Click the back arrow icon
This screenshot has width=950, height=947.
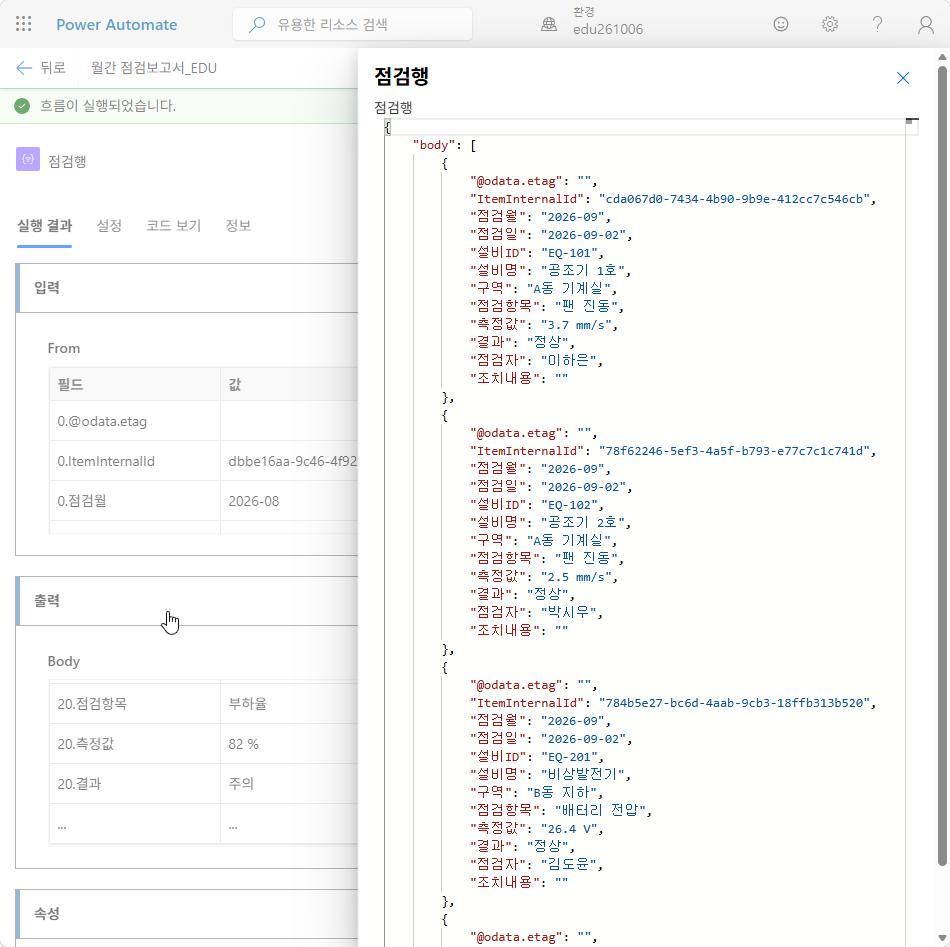(x=24, y=68)
